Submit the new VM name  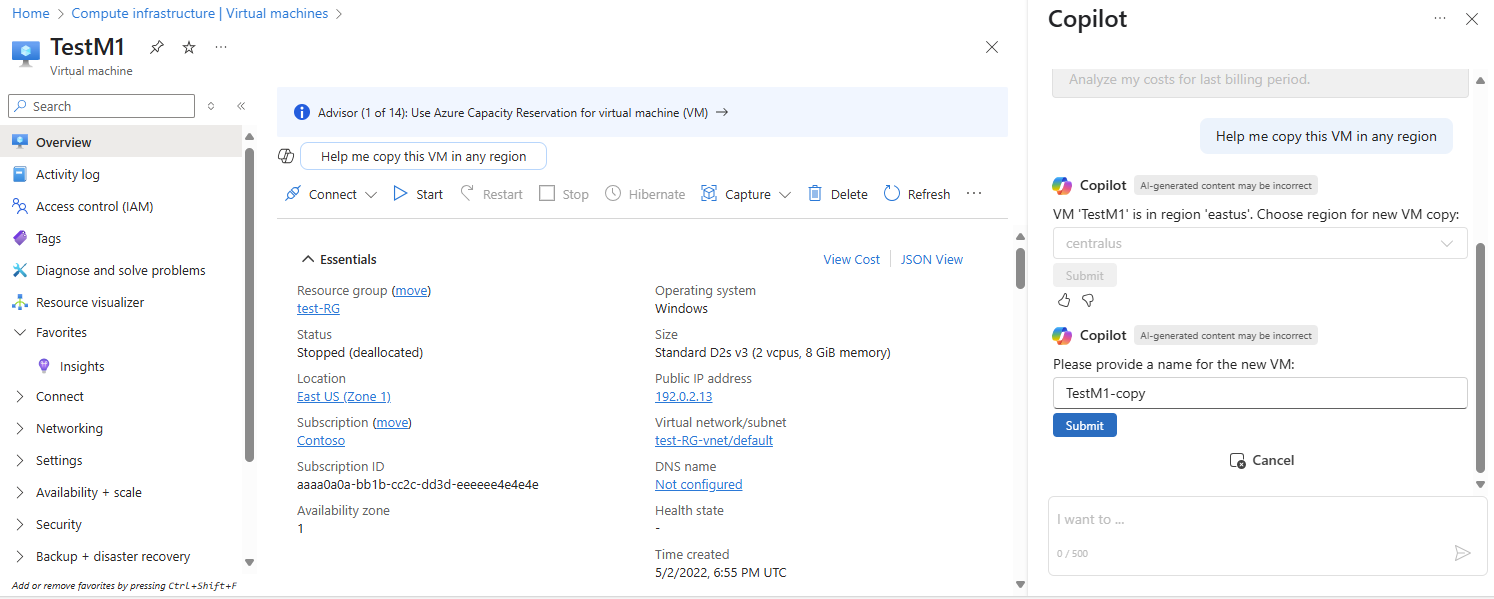coord(1084,425)
